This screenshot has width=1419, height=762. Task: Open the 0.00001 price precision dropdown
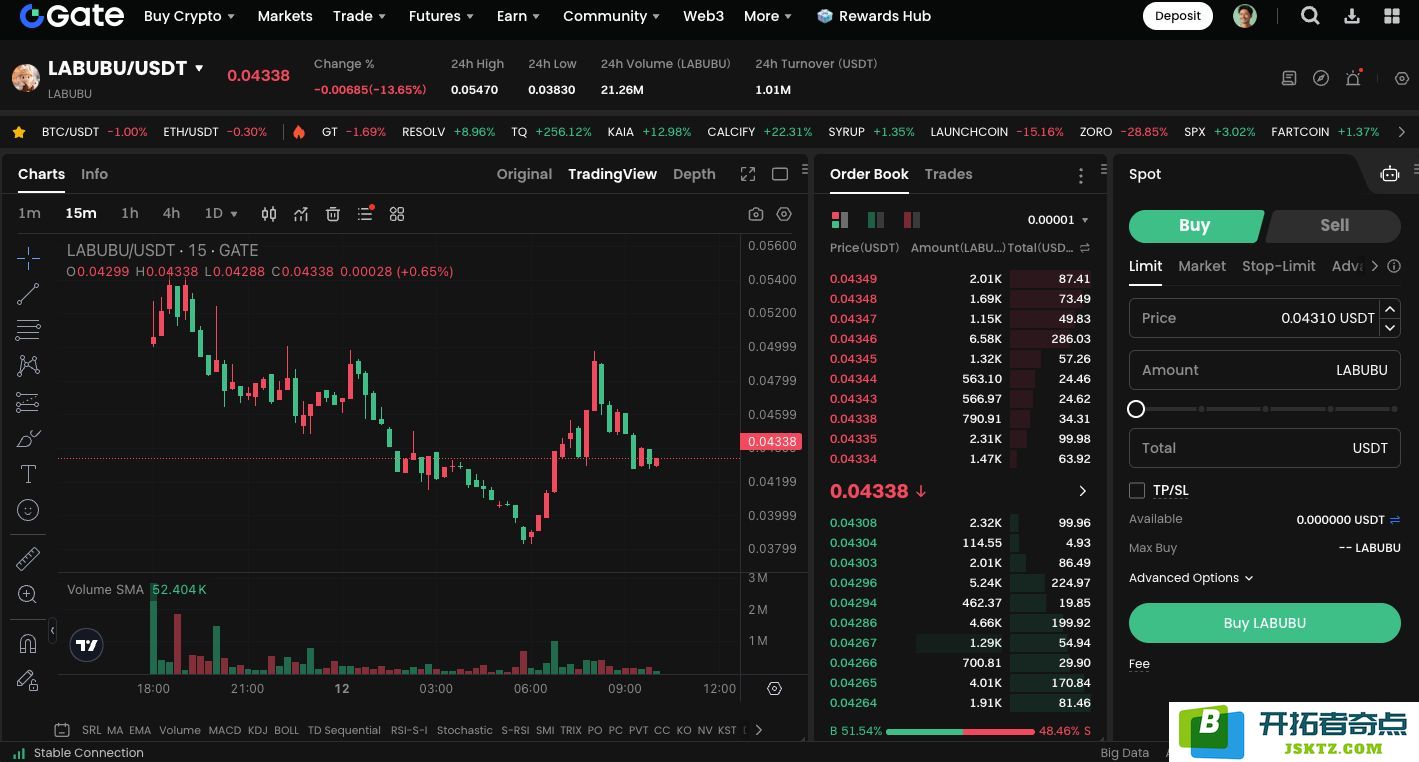(x=1058, y=220)
